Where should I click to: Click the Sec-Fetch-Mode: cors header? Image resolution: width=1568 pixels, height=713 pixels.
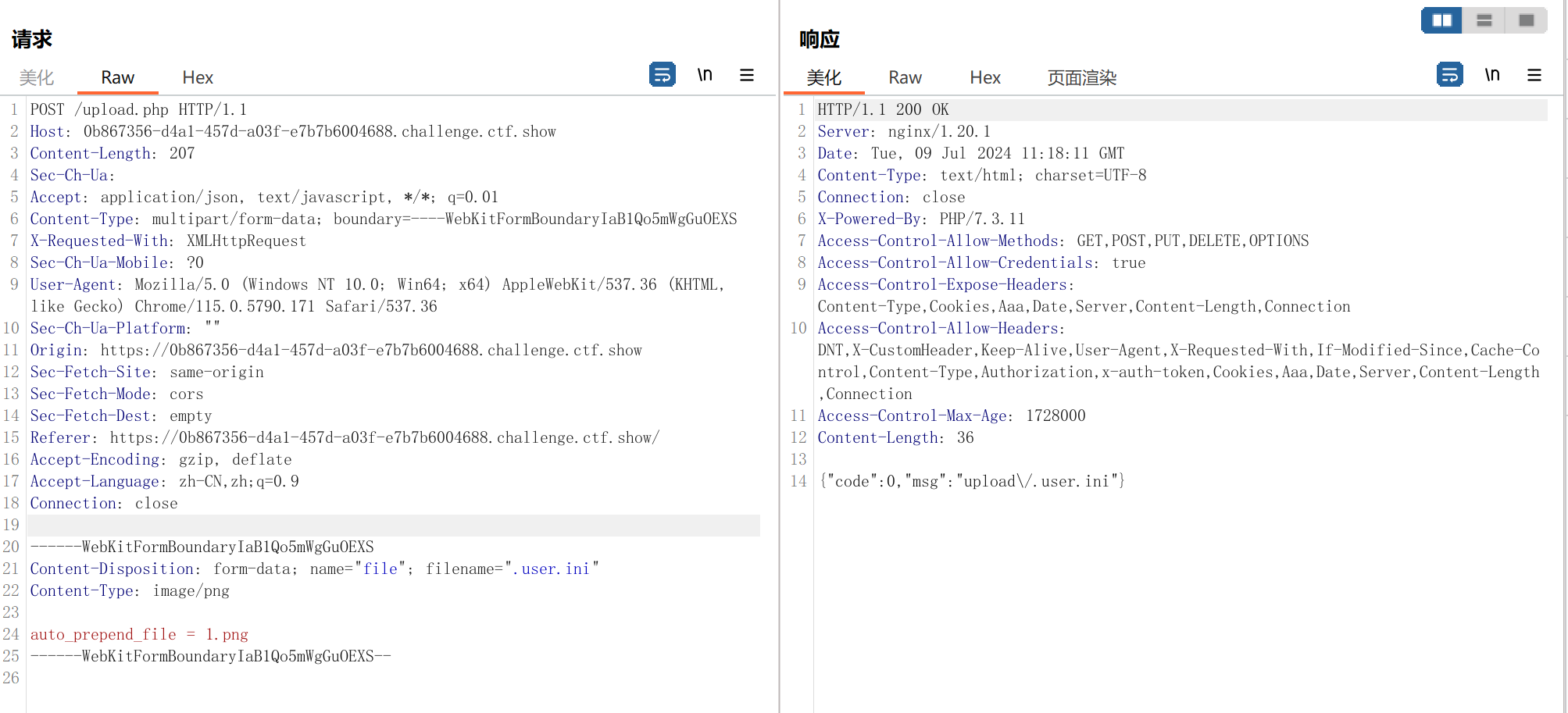(116, 394)
